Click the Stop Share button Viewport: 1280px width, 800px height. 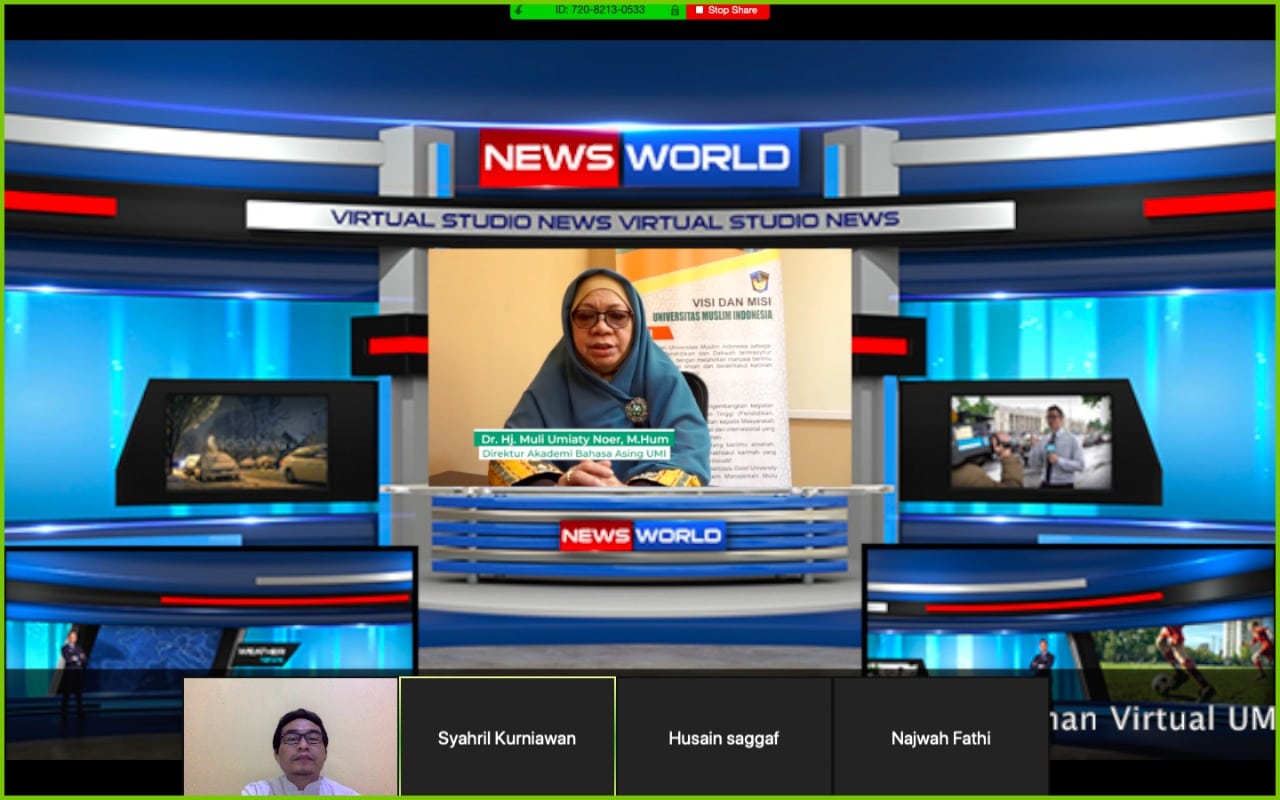(x=731, y=10)
